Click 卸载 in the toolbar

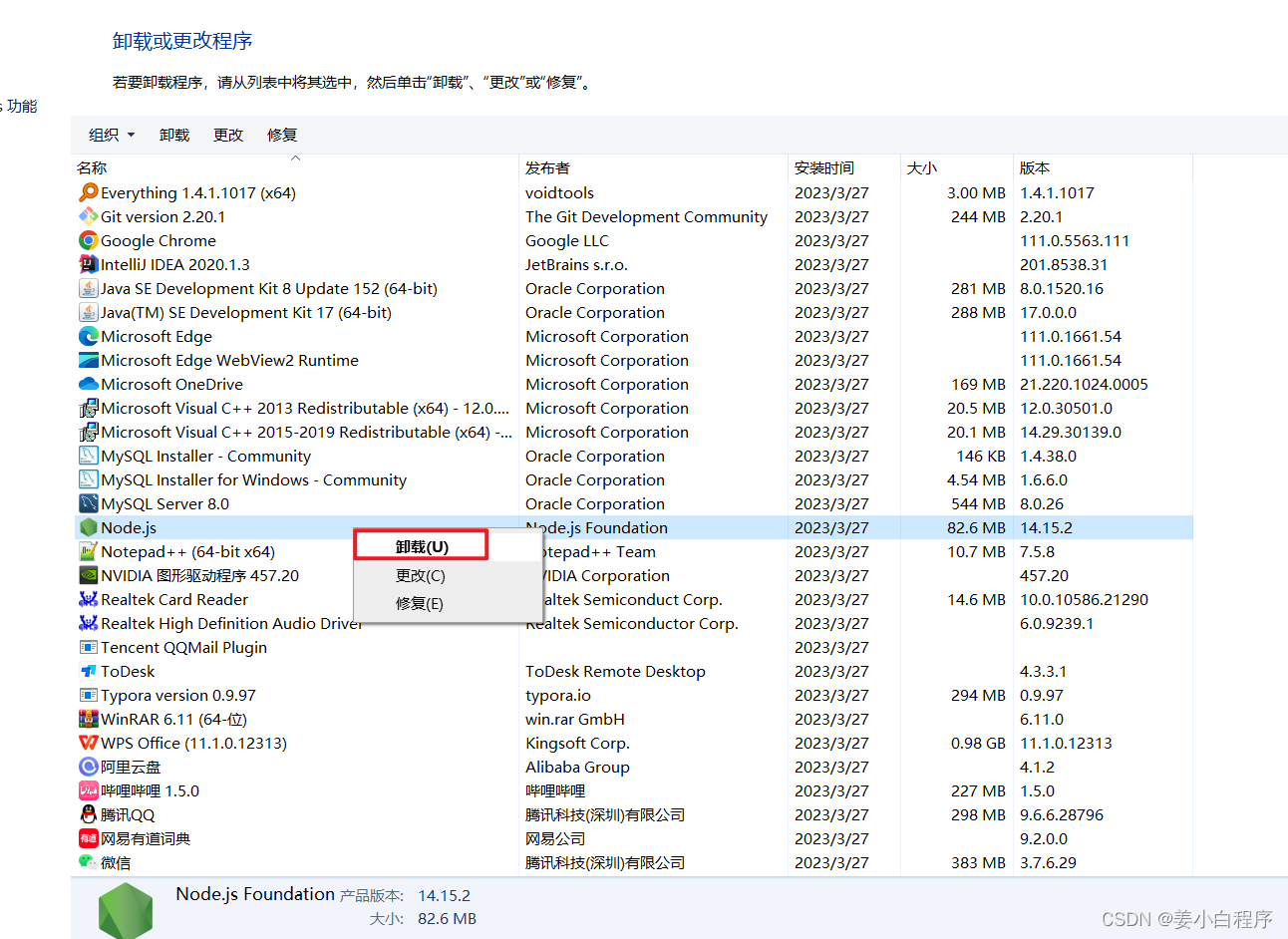tap(174, 135)
